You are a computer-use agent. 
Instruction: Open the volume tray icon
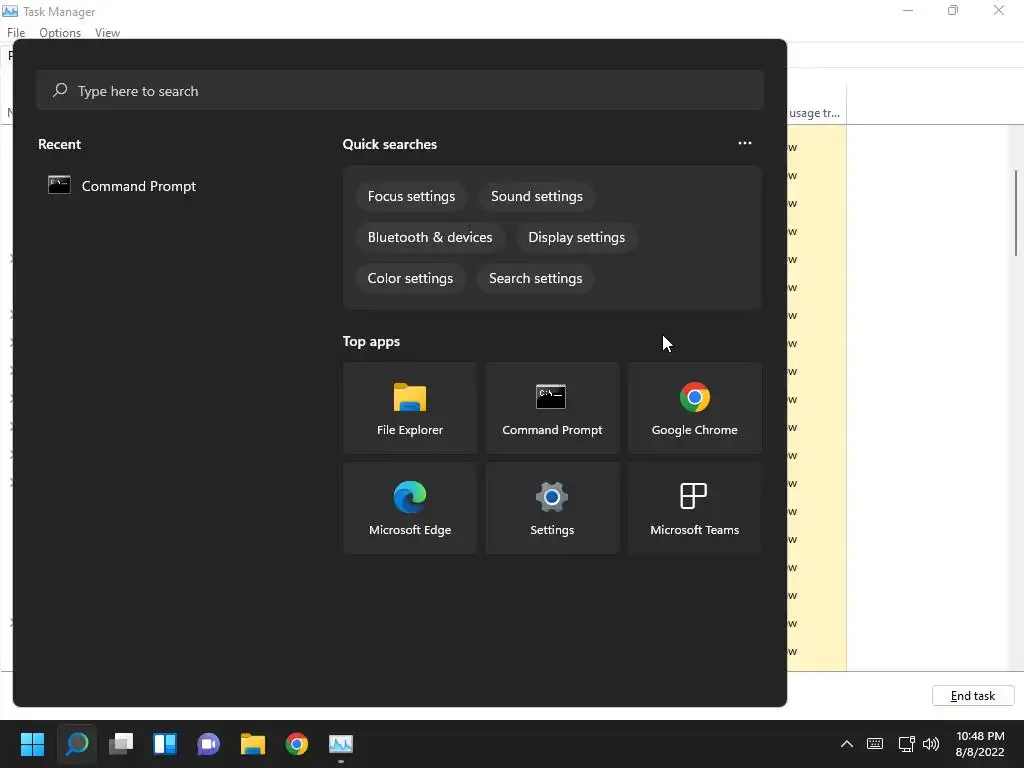point(931,744)
